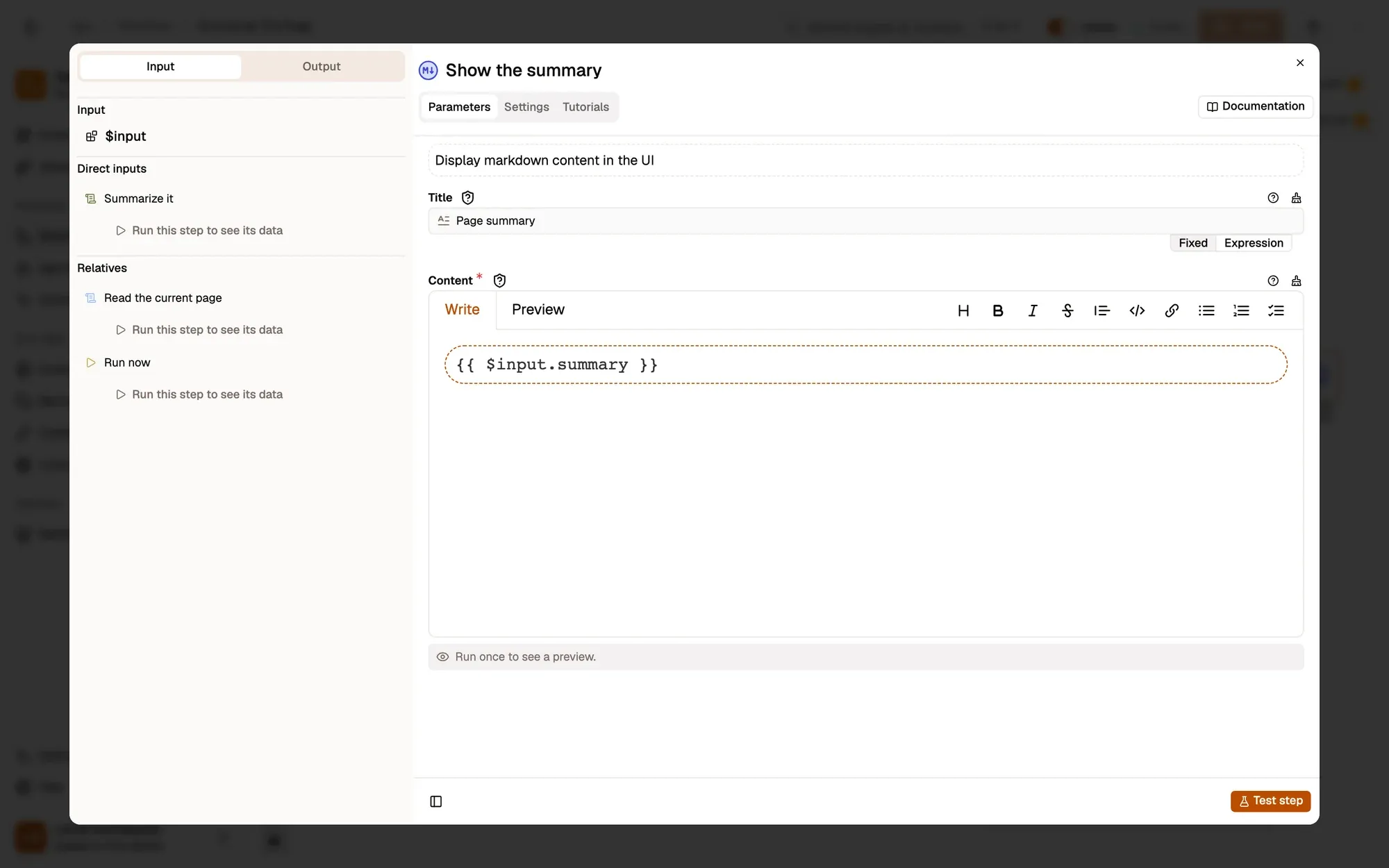1389x868 pixels.
Task: Switch editor to Preview mode
Action: click(x=538, y=310)
